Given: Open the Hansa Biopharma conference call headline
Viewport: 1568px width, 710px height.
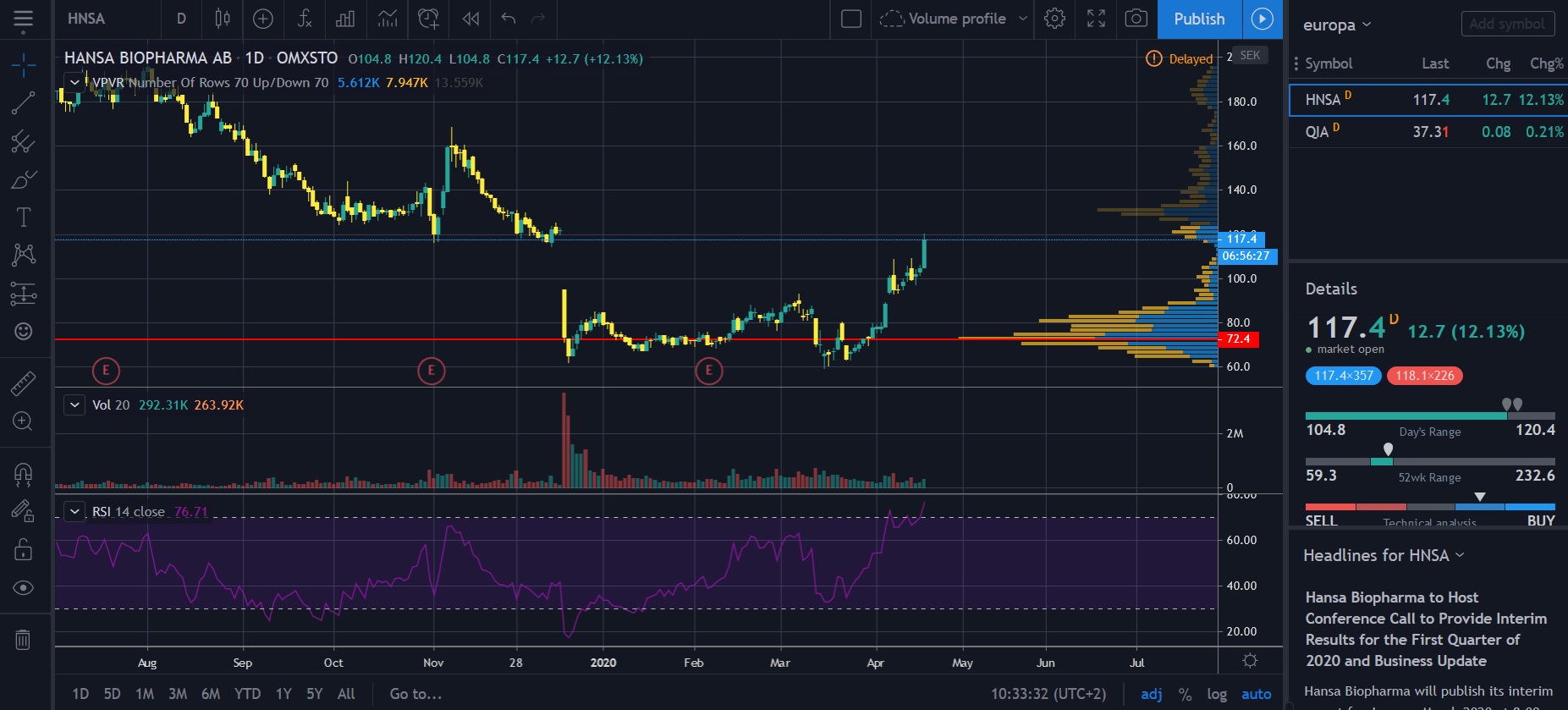Looking at the screenshot, I should coord(1426,629).
